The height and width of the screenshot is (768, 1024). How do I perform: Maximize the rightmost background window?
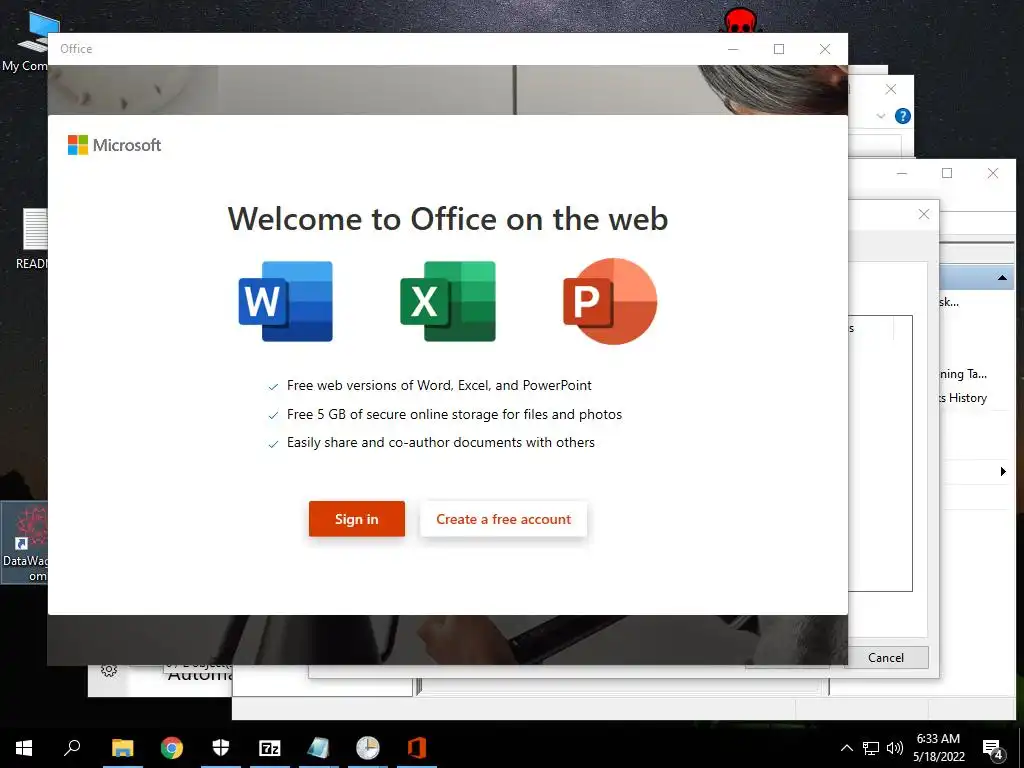pyautogui.click(x=947, y=173)
